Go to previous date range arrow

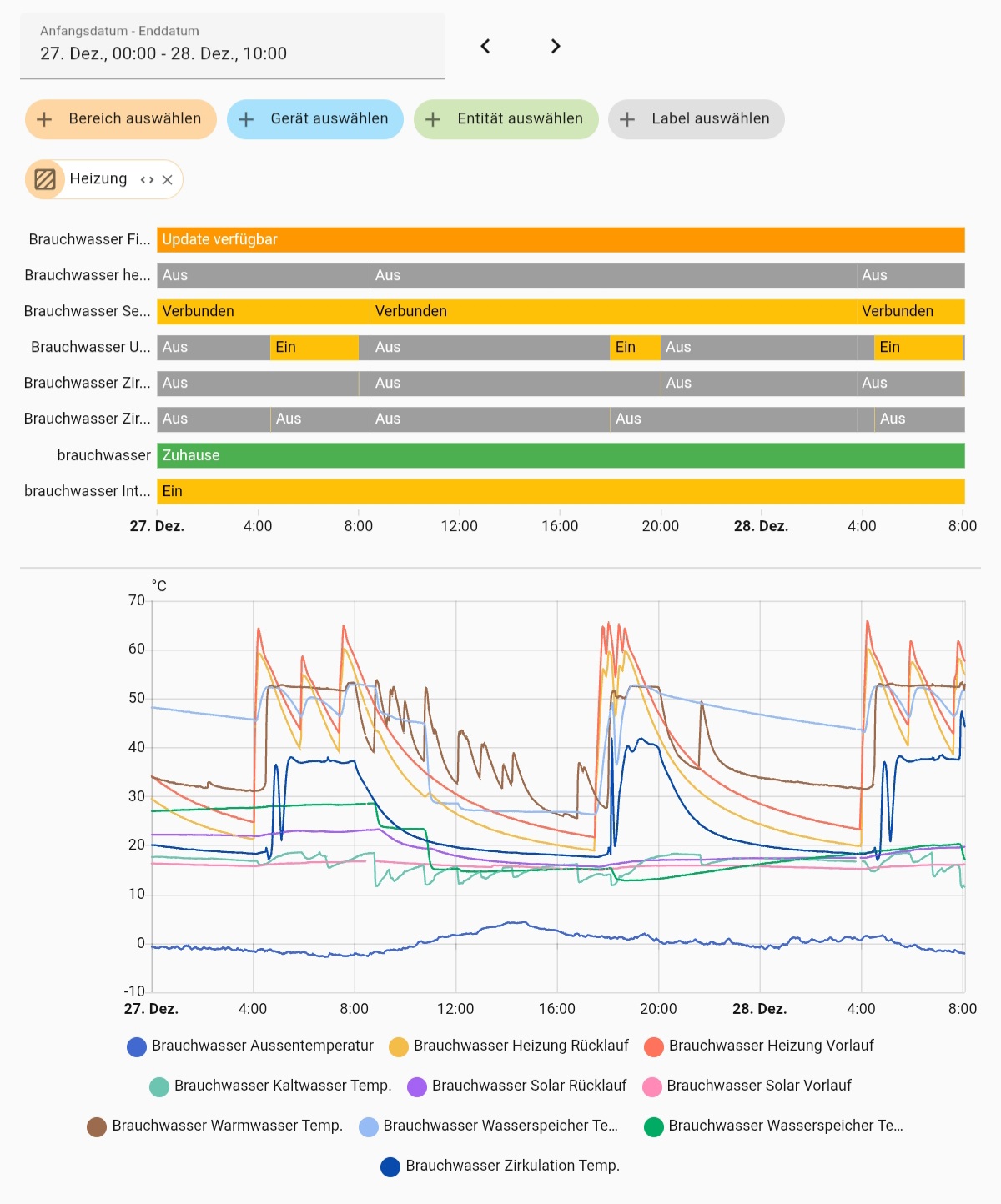point(485,46)
